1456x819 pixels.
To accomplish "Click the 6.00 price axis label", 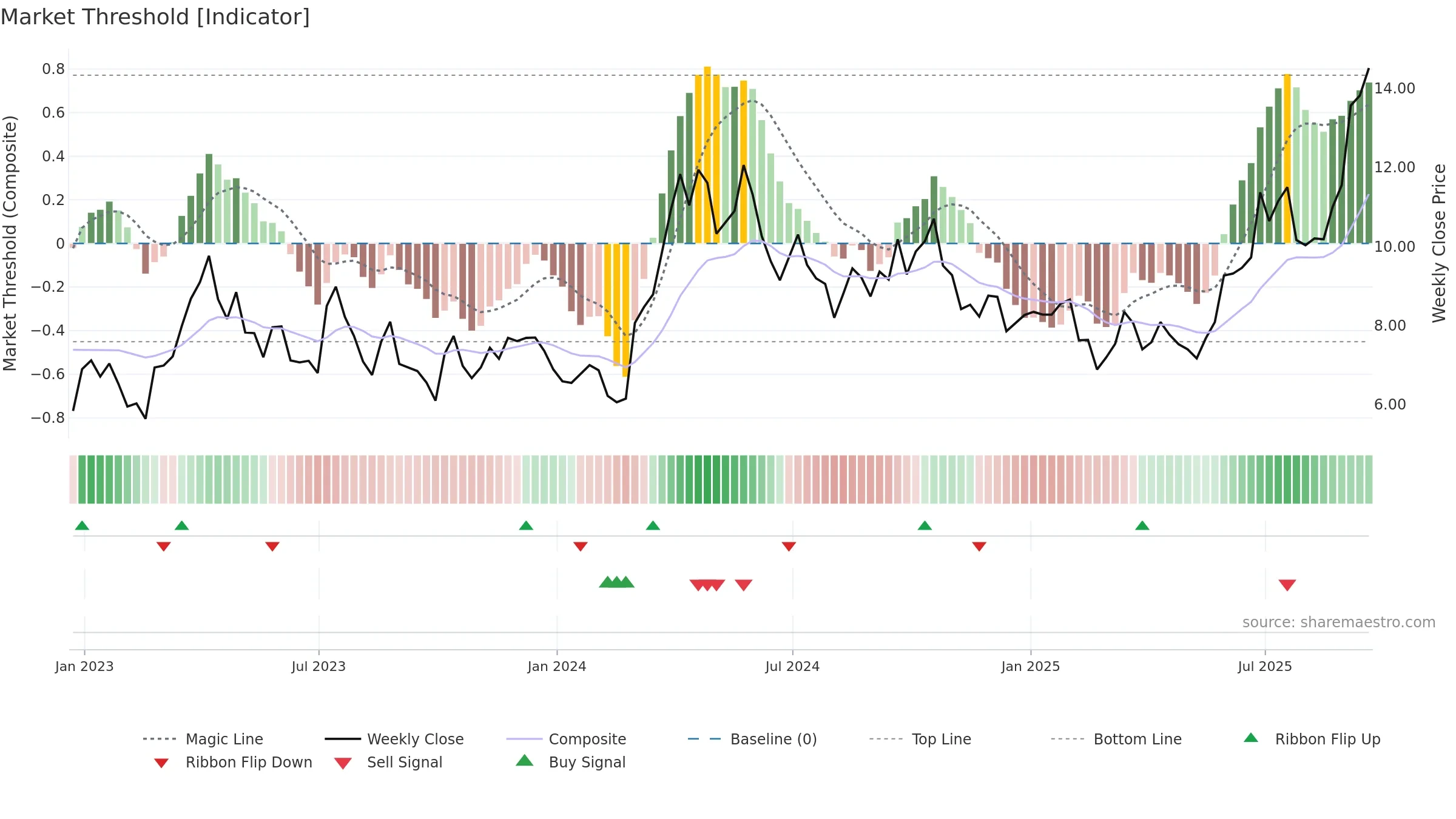I will (1390, 405).
